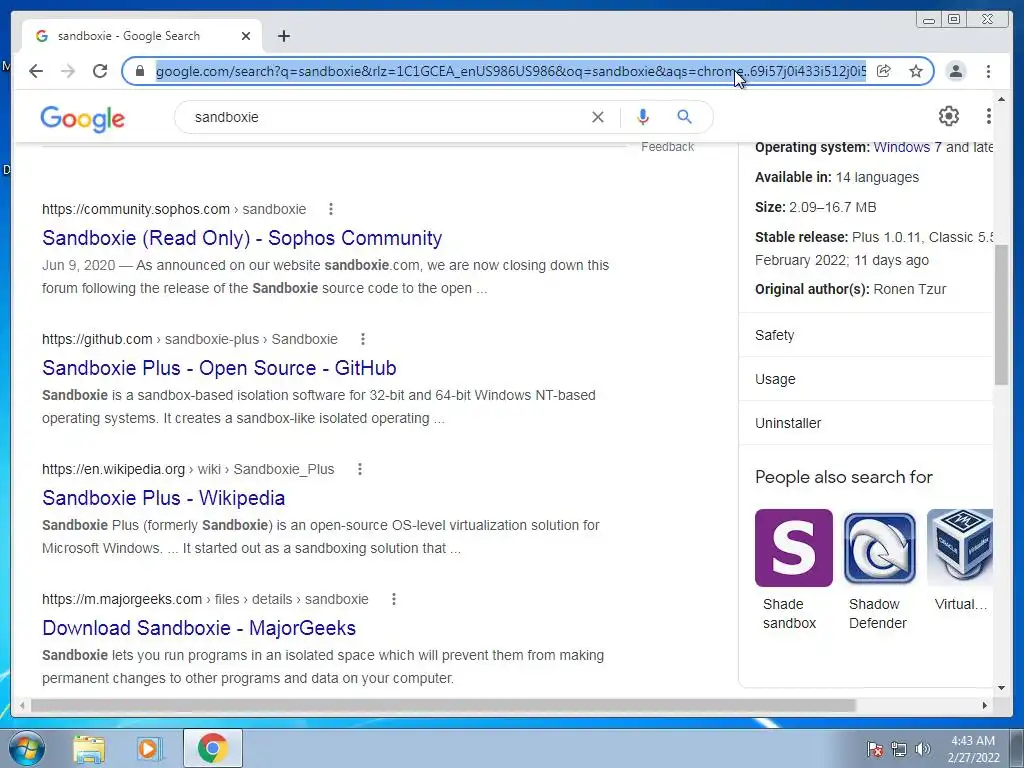
Task: Expand the Uninstaller section
Action: [865, 423]
